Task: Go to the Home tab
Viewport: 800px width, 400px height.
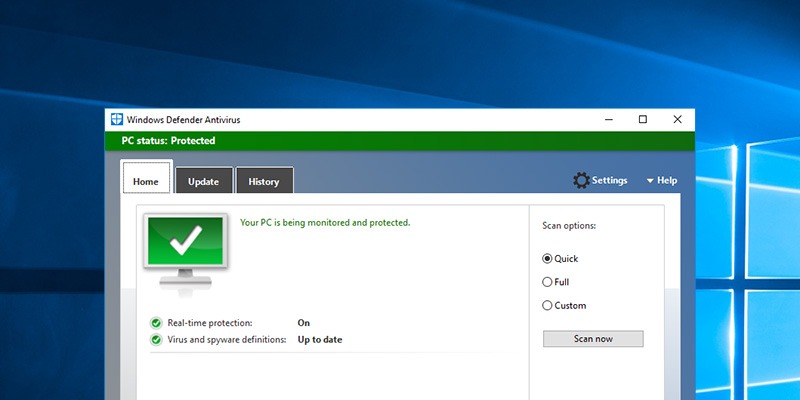Action: point(146,180)
